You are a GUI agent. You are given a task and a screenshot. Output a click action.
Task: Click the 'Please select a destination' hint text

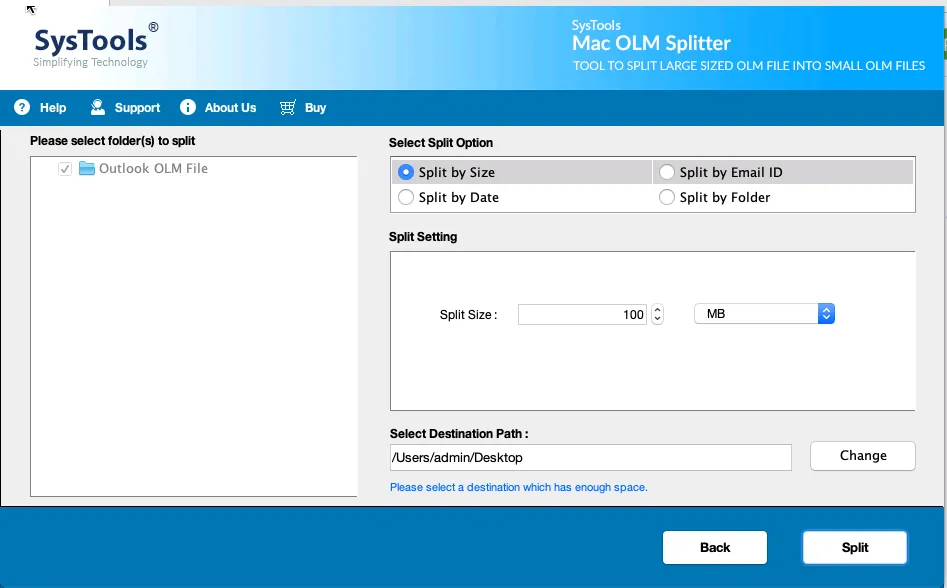(x=519, y=487)
